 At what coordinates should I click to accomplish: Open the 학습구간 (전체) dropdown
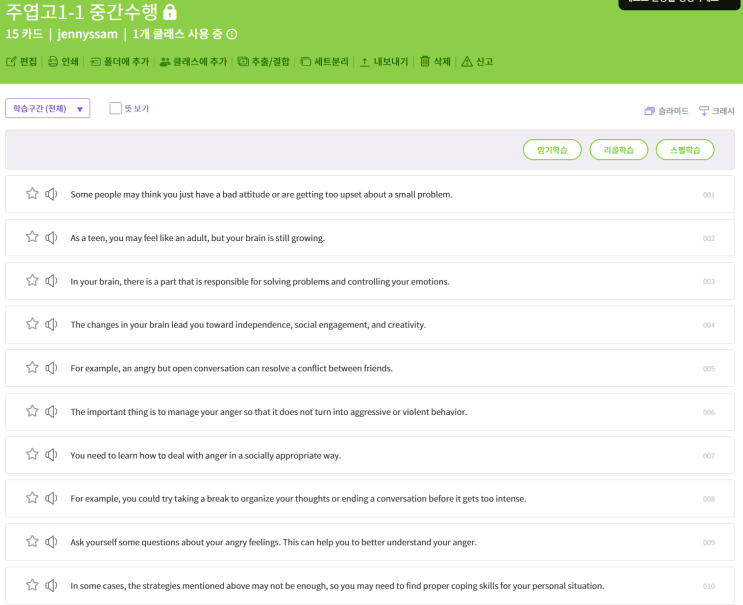(x=47, y=108)
